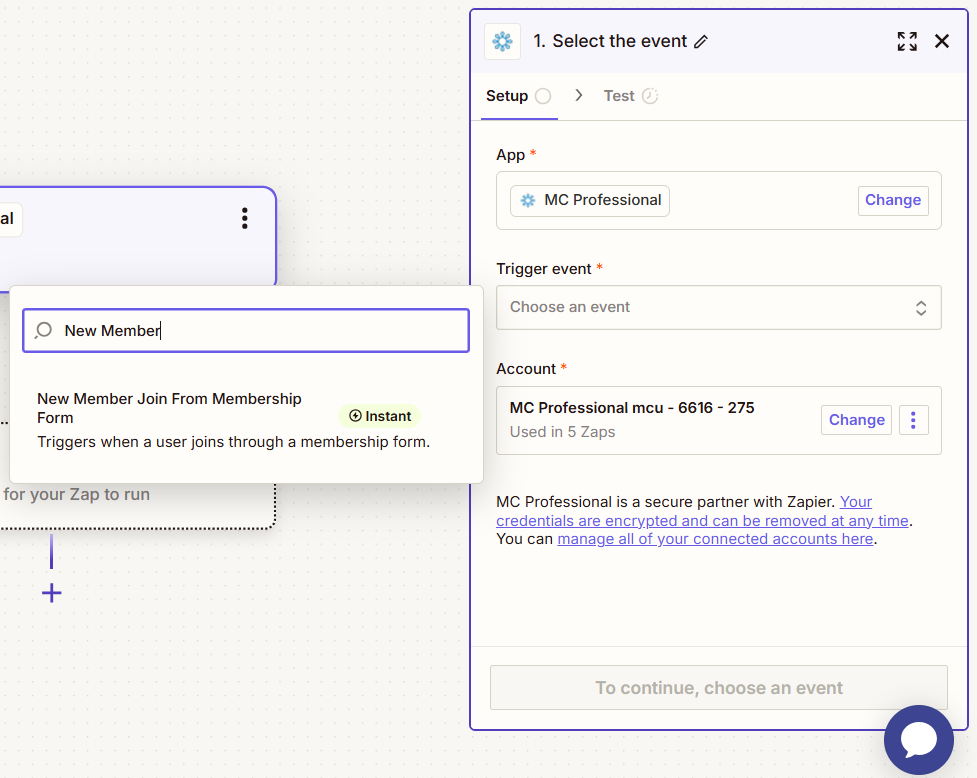Image resolution: width=977 pixels, height=778 pixels.
Task: Expand the panel to full screen
Action: [x=907, y=42]
